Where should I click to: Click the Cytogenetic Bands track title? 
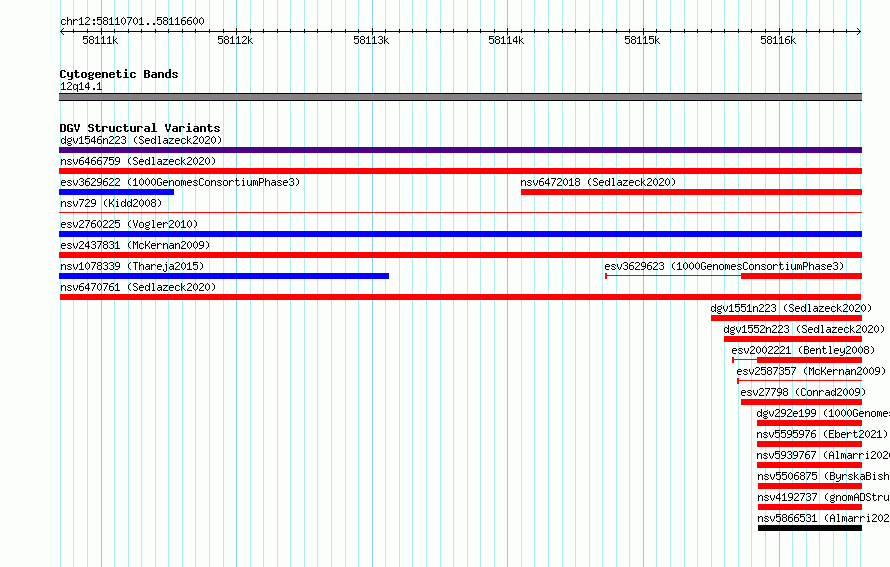coord(119,74)
